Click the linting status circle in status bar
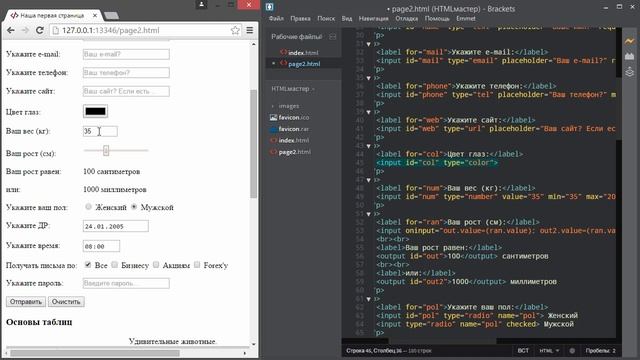The image size is (640, 360). (572, 351)
